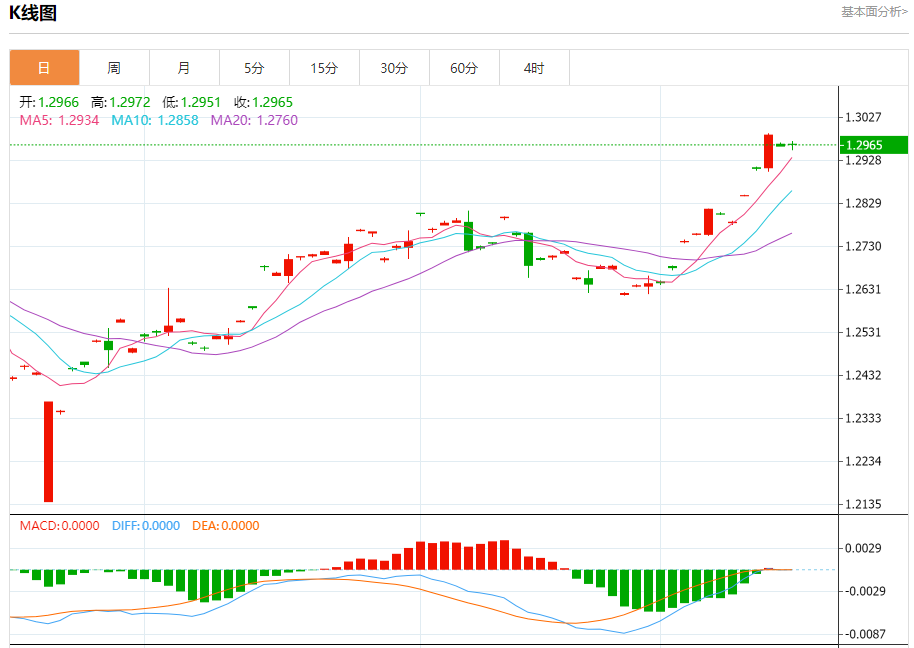Click the high price 1.2972 value

click(x=129, y=103)
